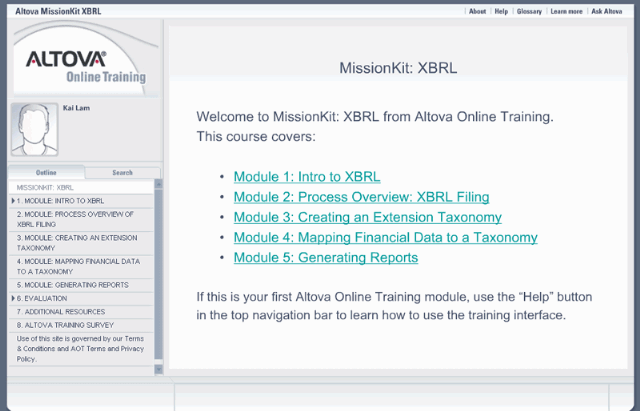Click Learn more in top navigation
Image resolution: width=640 pixels, height=411 pixels.
tap(566, 11)
